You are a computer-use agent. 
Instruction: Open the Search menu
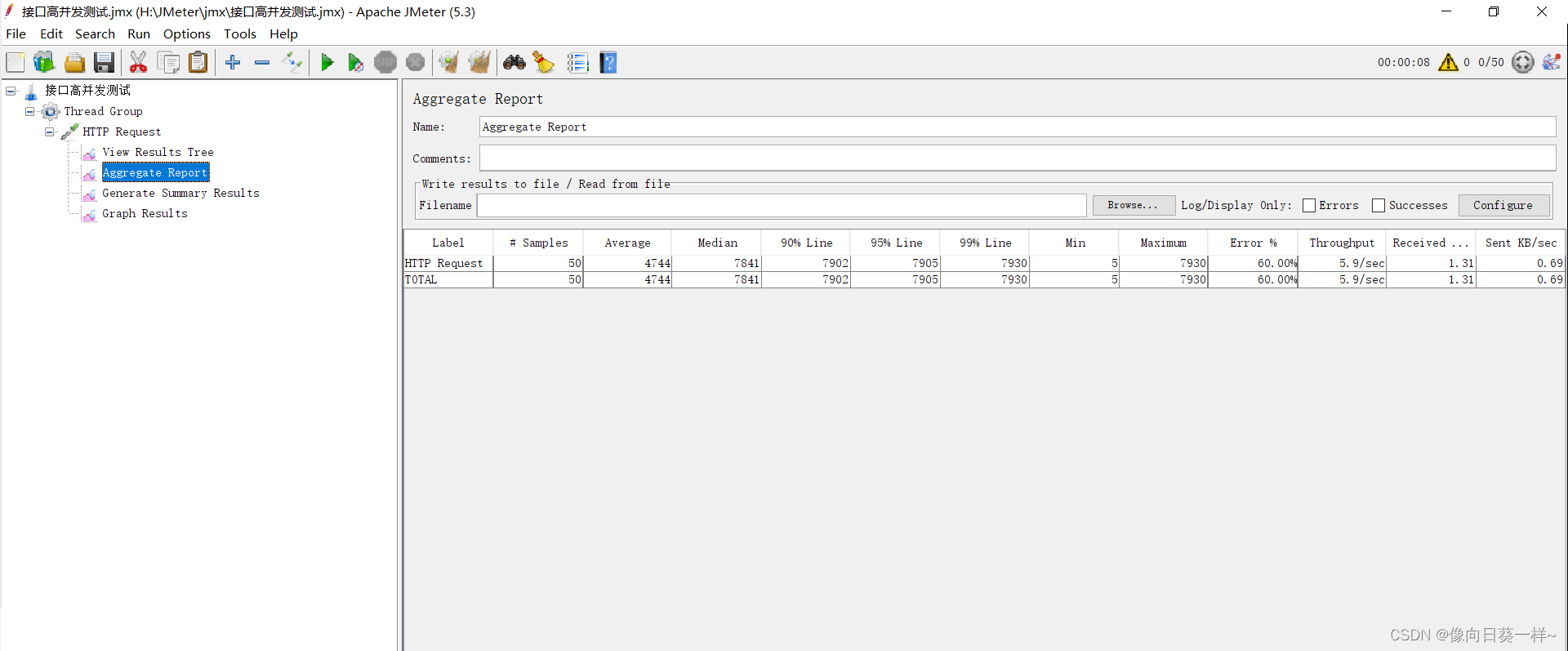[x=95, y=34]
